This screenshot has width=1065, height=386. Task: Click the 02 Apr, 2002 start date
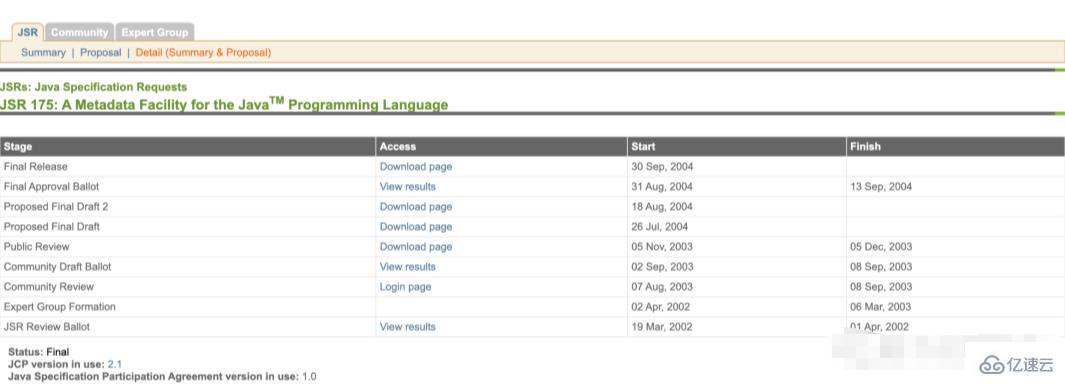pos(661,306)
